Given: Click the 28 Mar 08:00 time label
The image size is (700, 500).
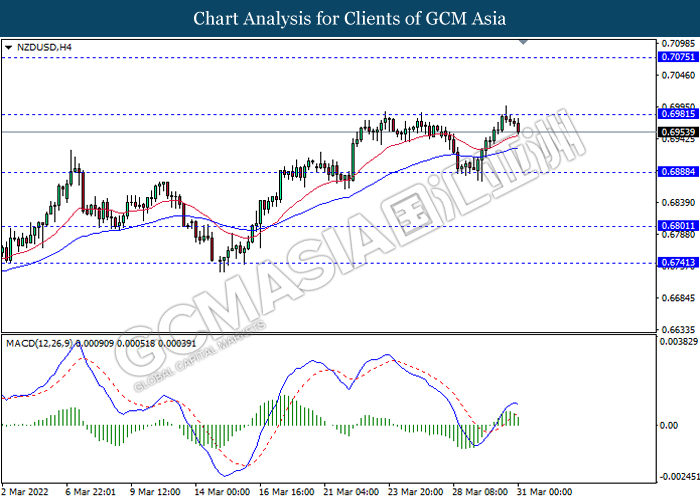Looking at the screenshot, I should [x=480, y=492].
